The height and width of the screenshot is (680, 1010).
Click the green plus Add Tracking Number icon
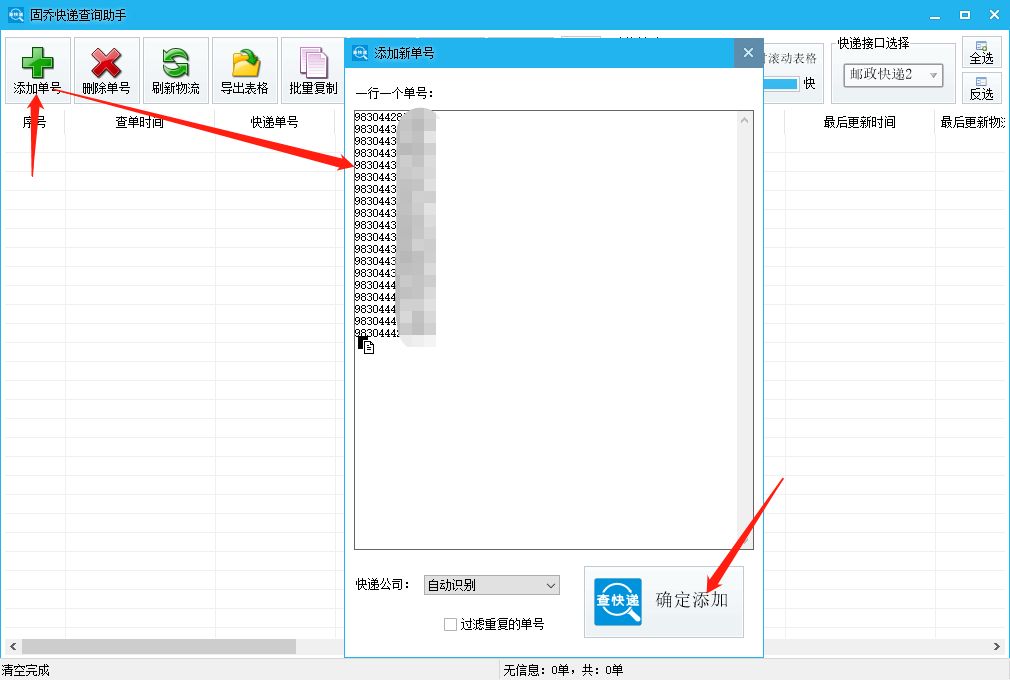click(x=37, y=63)
